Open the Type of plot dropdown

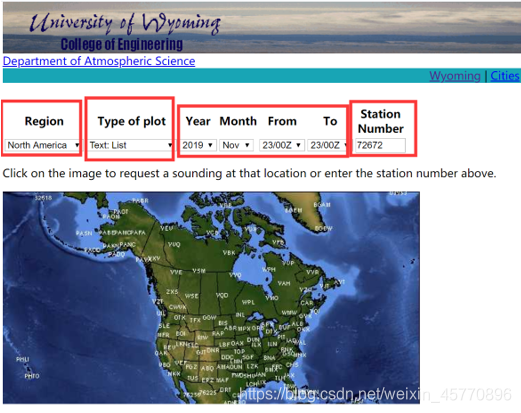click(131, 145)
